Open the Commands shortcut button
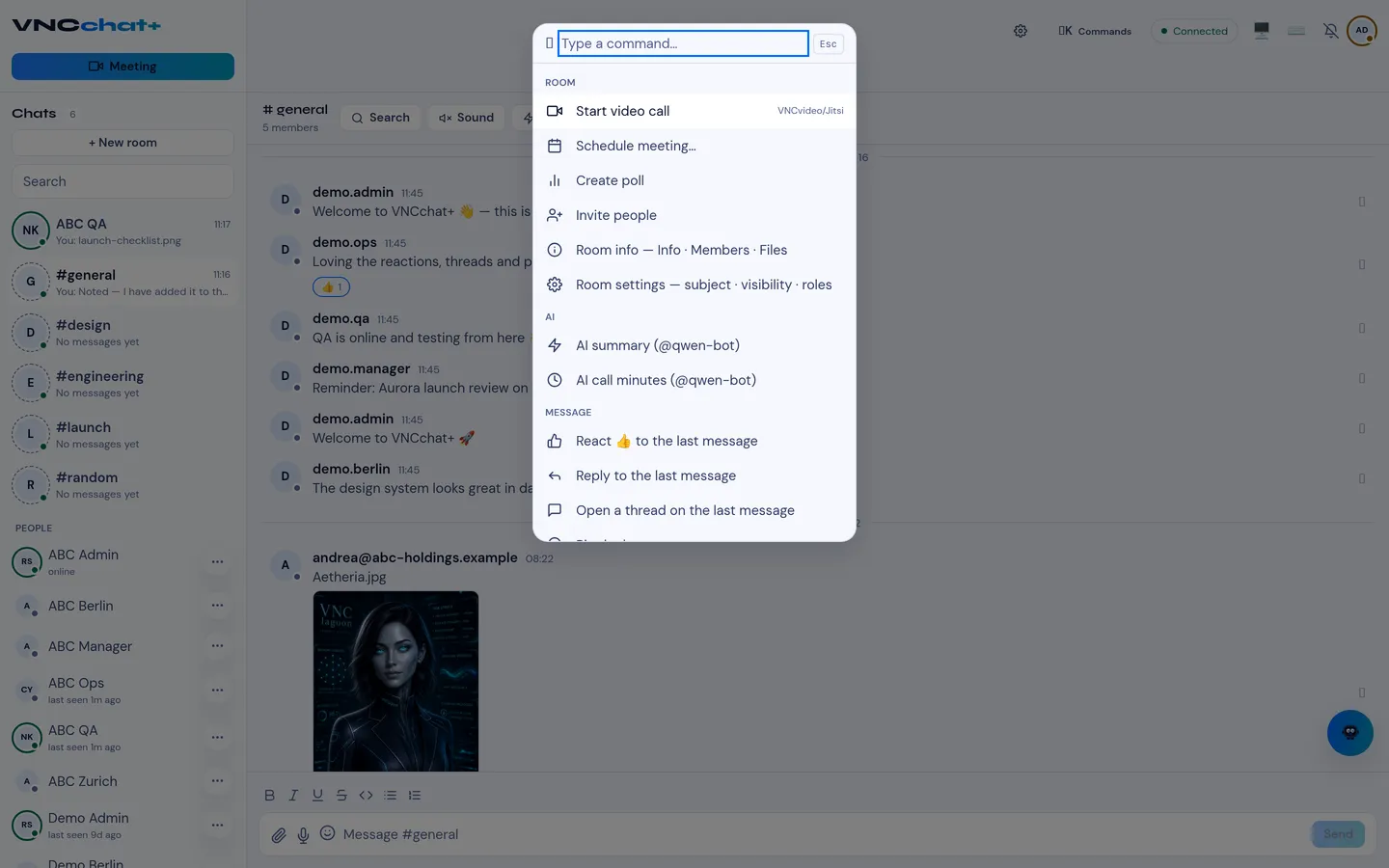1389x868 pixels. 1095,31
